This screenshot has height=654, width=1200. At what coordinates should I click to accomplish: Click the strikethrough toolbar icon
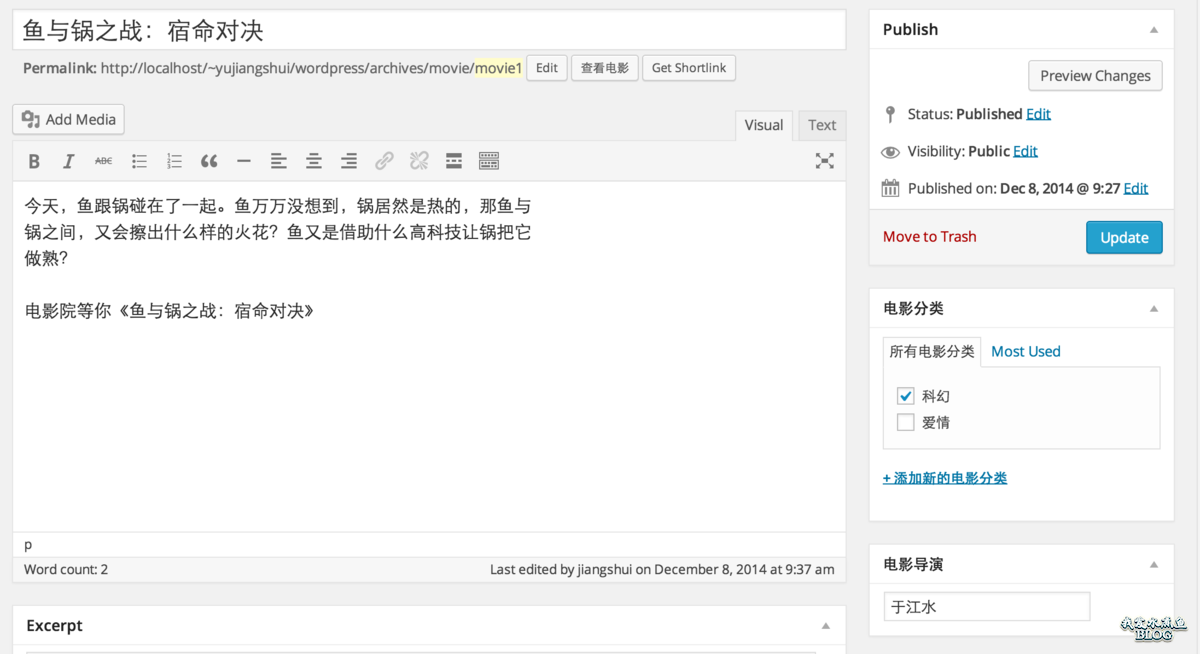point(103,161)
